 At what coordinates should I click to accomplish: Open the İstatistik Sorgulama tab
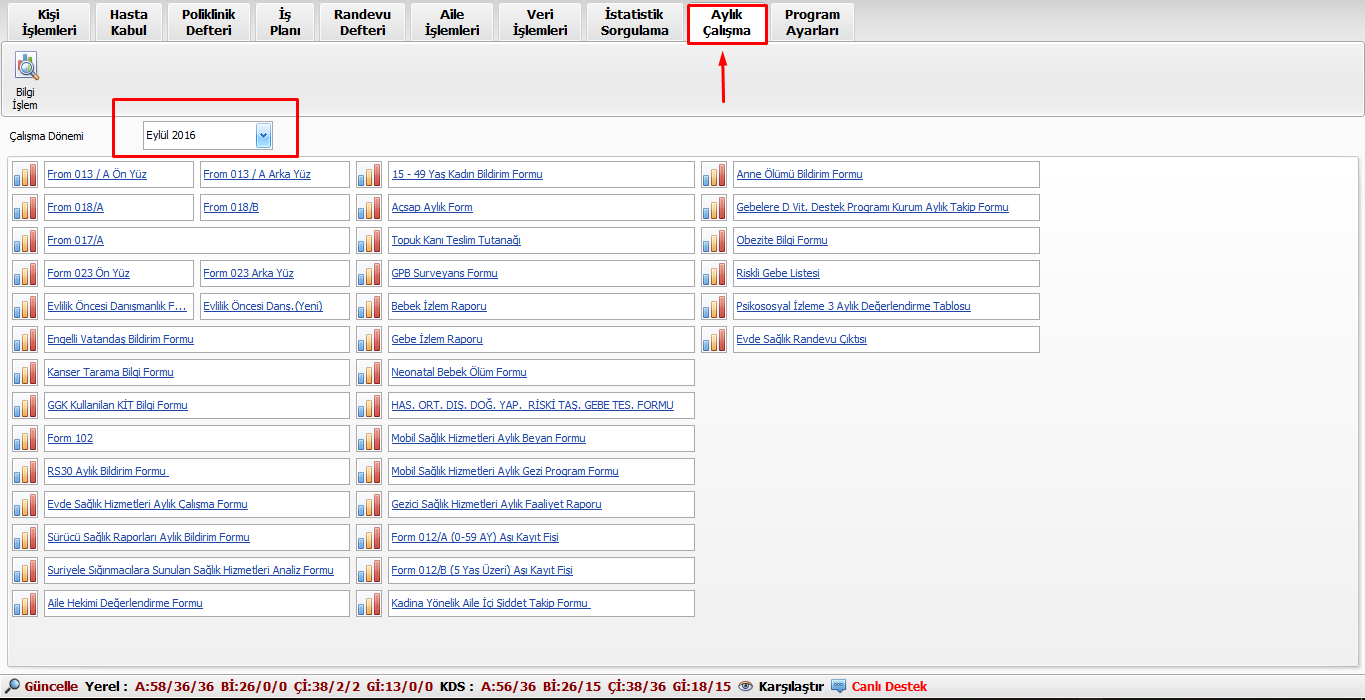634,22
